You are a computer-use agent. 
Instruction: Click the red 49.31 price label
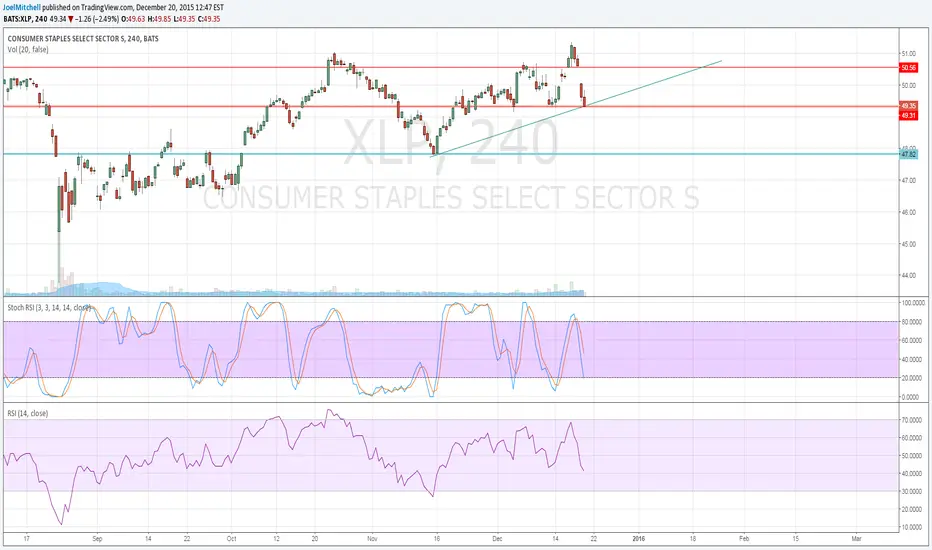(x=908, y=115)
